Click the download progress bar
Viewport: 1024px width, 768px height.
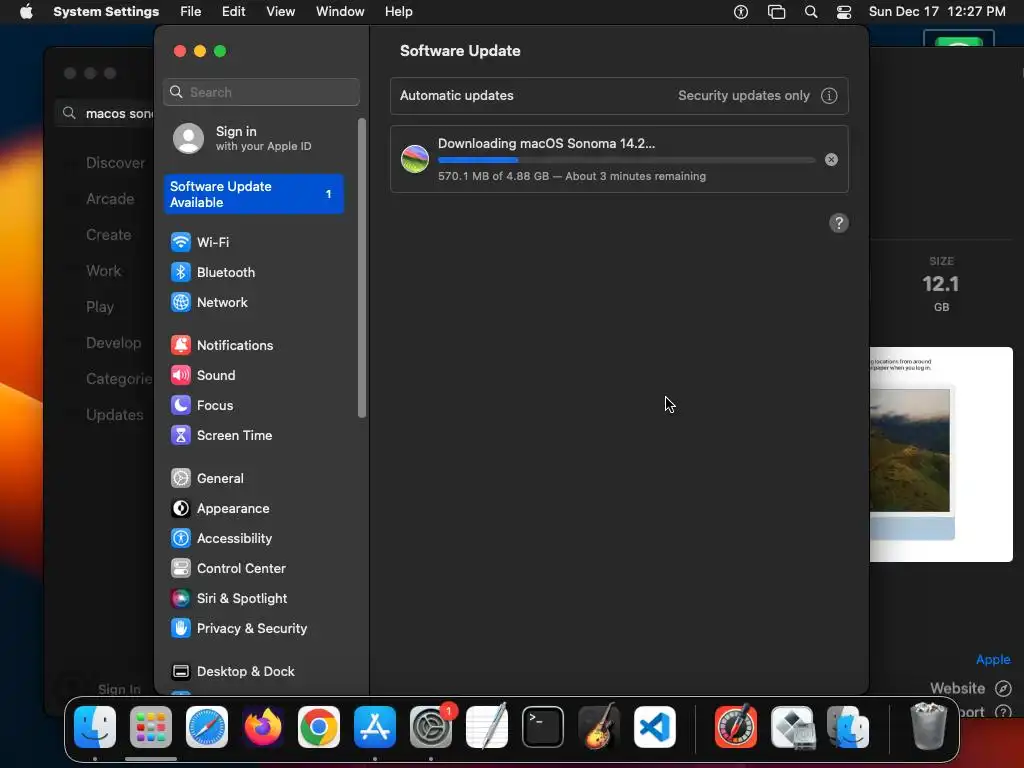pyautogui.click(x=627, y=160)
